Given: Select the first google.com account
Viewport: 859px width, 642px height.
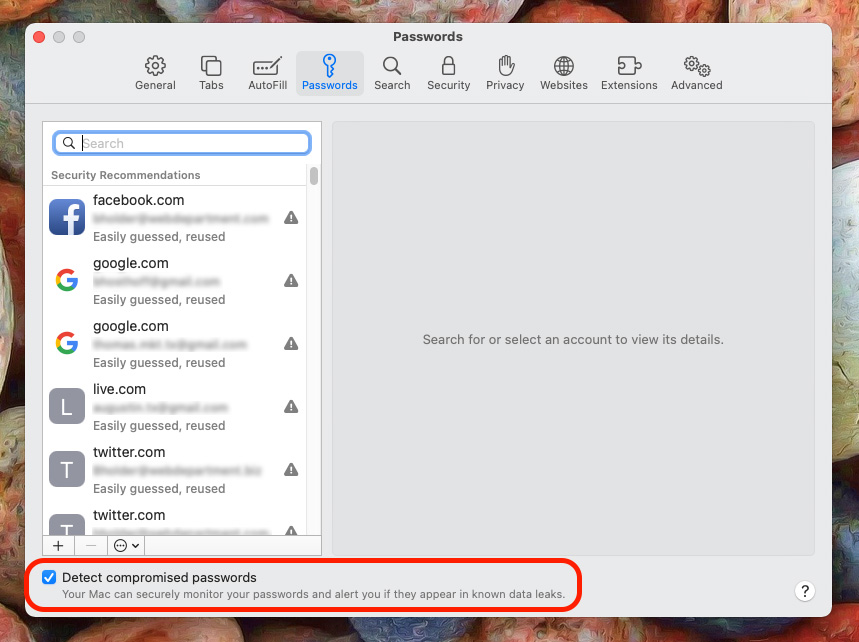Looking at the screenshot, I should (x=174, y=281).
